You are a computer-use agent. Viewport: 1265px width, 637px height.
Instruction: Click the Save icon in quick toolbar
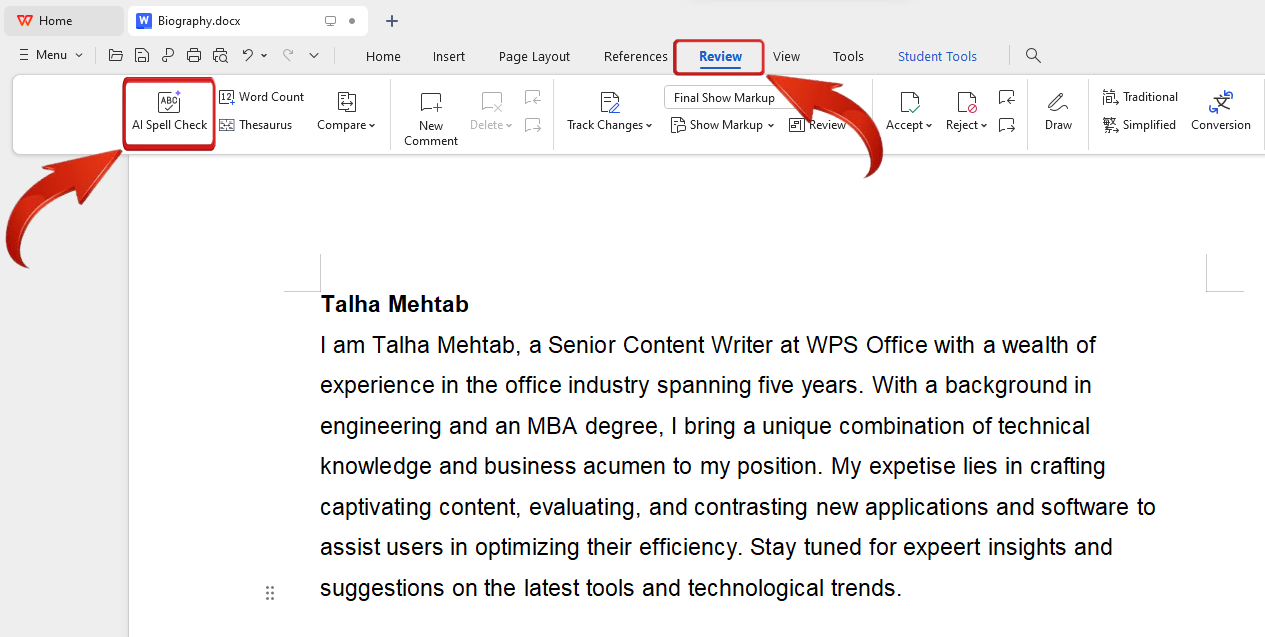pyautogui.click(x=142, y=56)
